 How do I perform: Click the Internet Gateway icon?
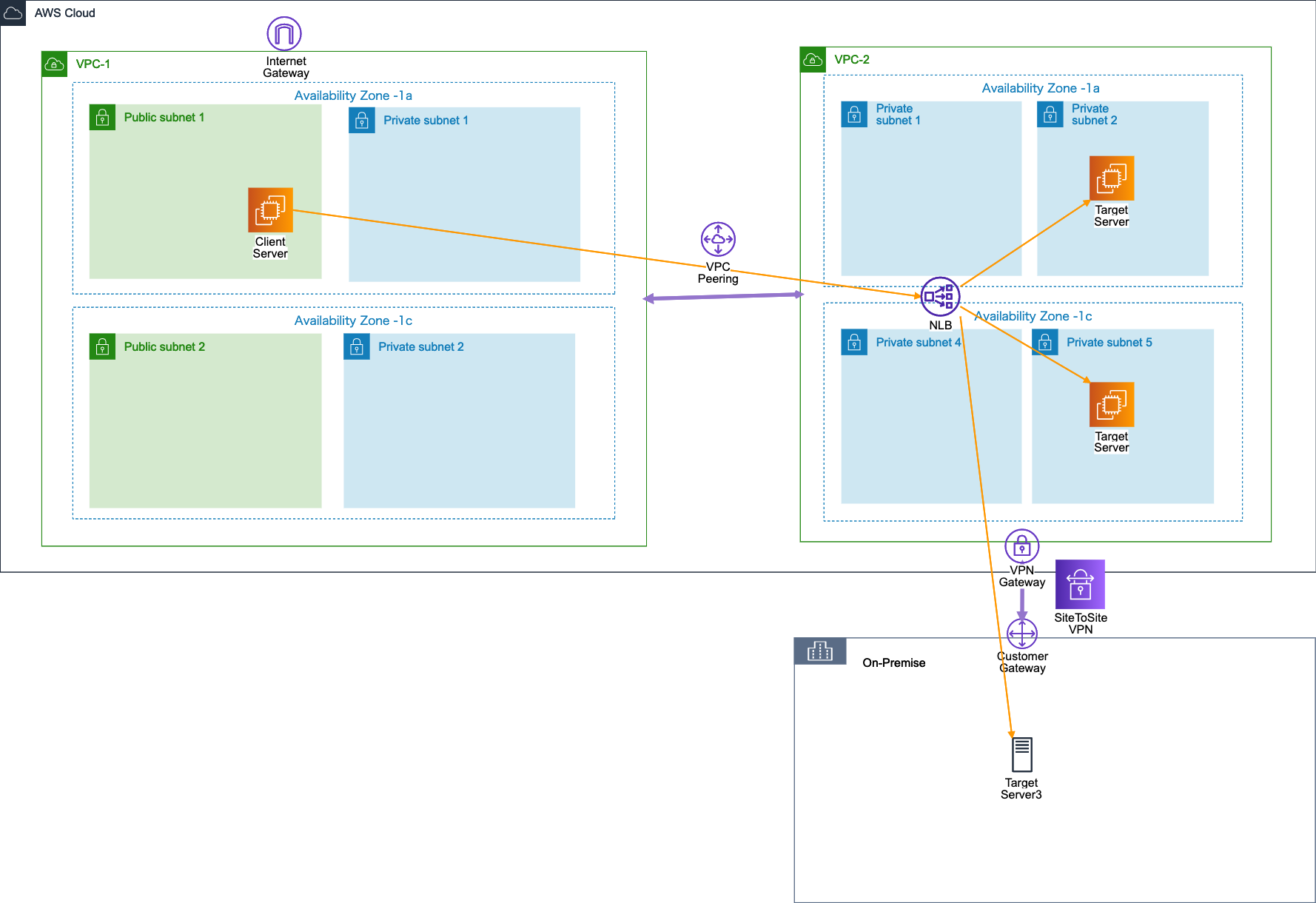(284, 34)
